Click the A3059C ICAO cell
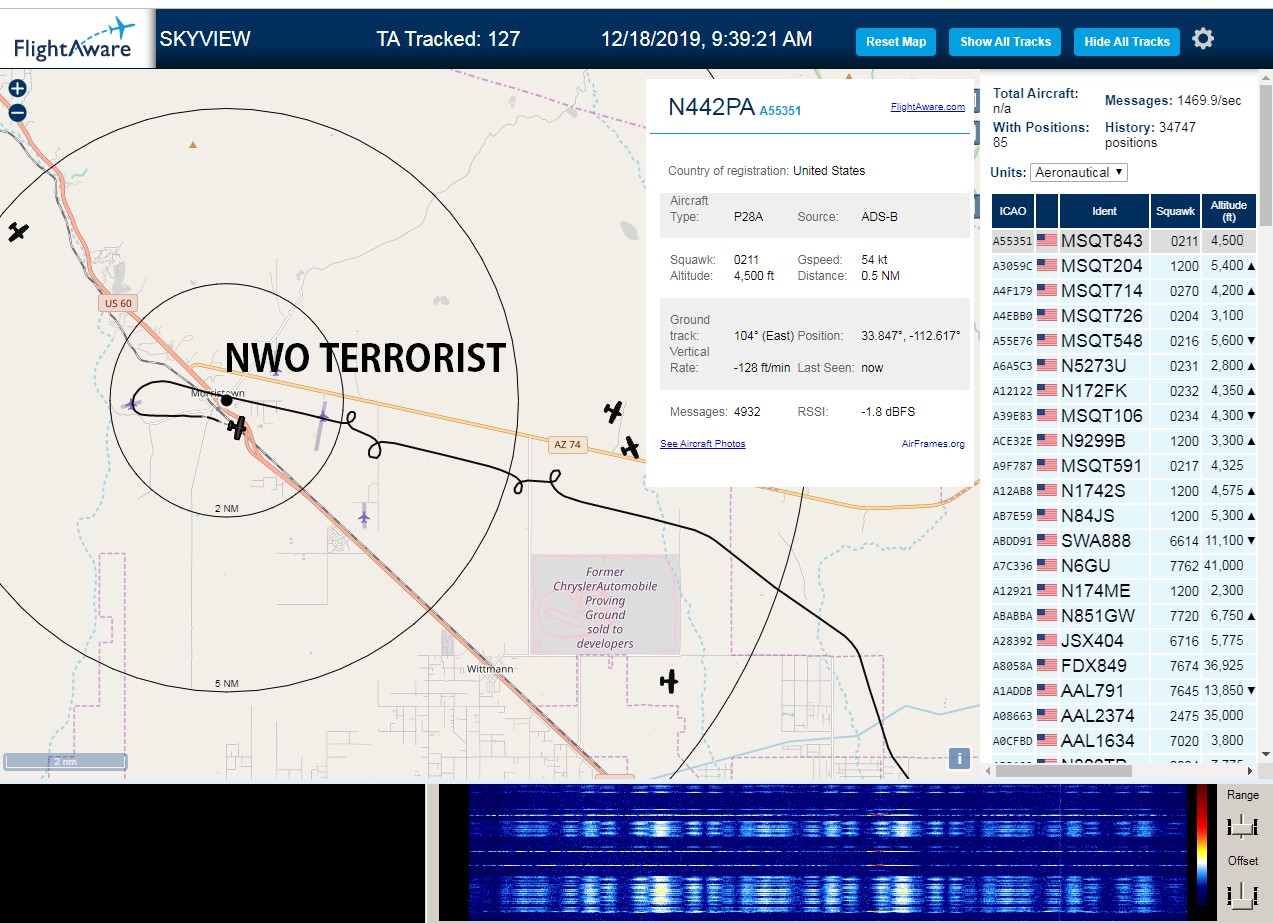Image resolution: width=1273 pixels, height=923 pixels. [1012, 266]
